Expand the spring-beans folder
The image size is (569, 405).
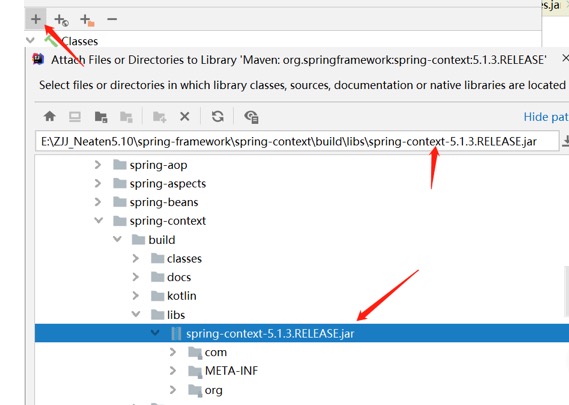(x=98, y=202)
